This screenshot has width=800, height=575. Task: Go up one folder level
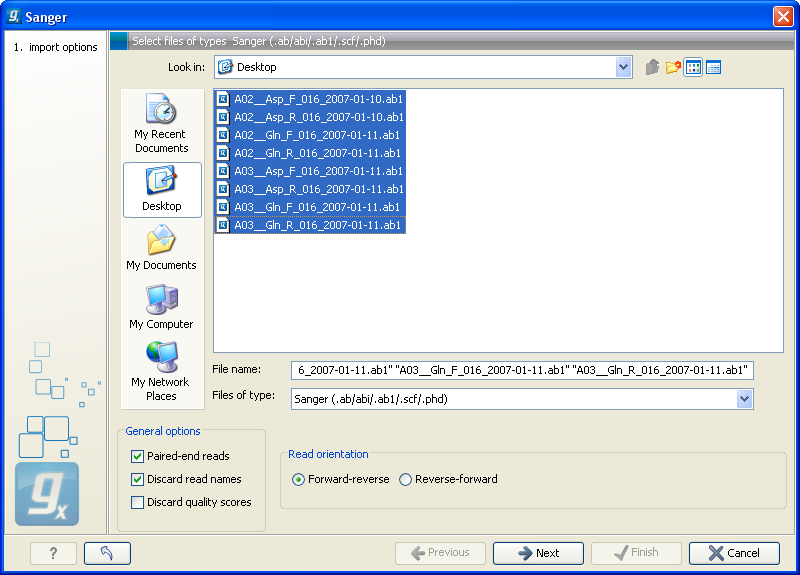653,67
